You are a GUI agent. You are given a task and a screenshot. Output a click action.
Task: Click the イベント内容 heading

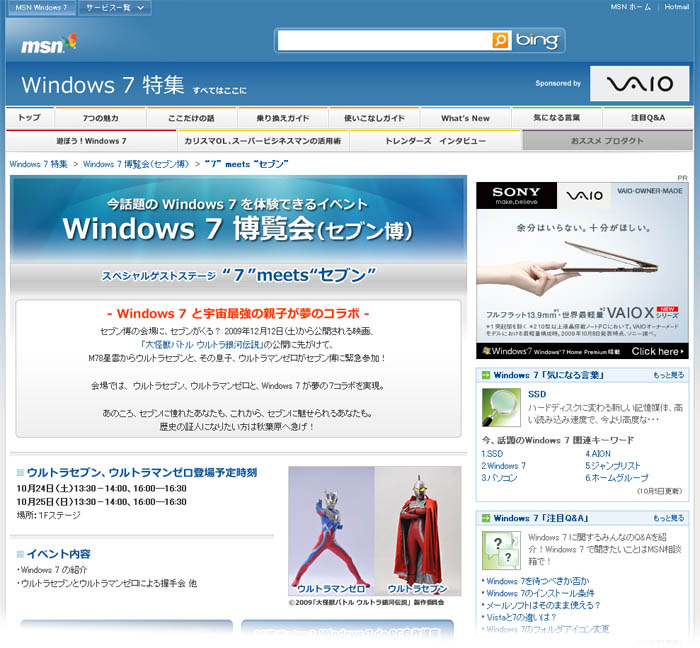pos(58,554)
